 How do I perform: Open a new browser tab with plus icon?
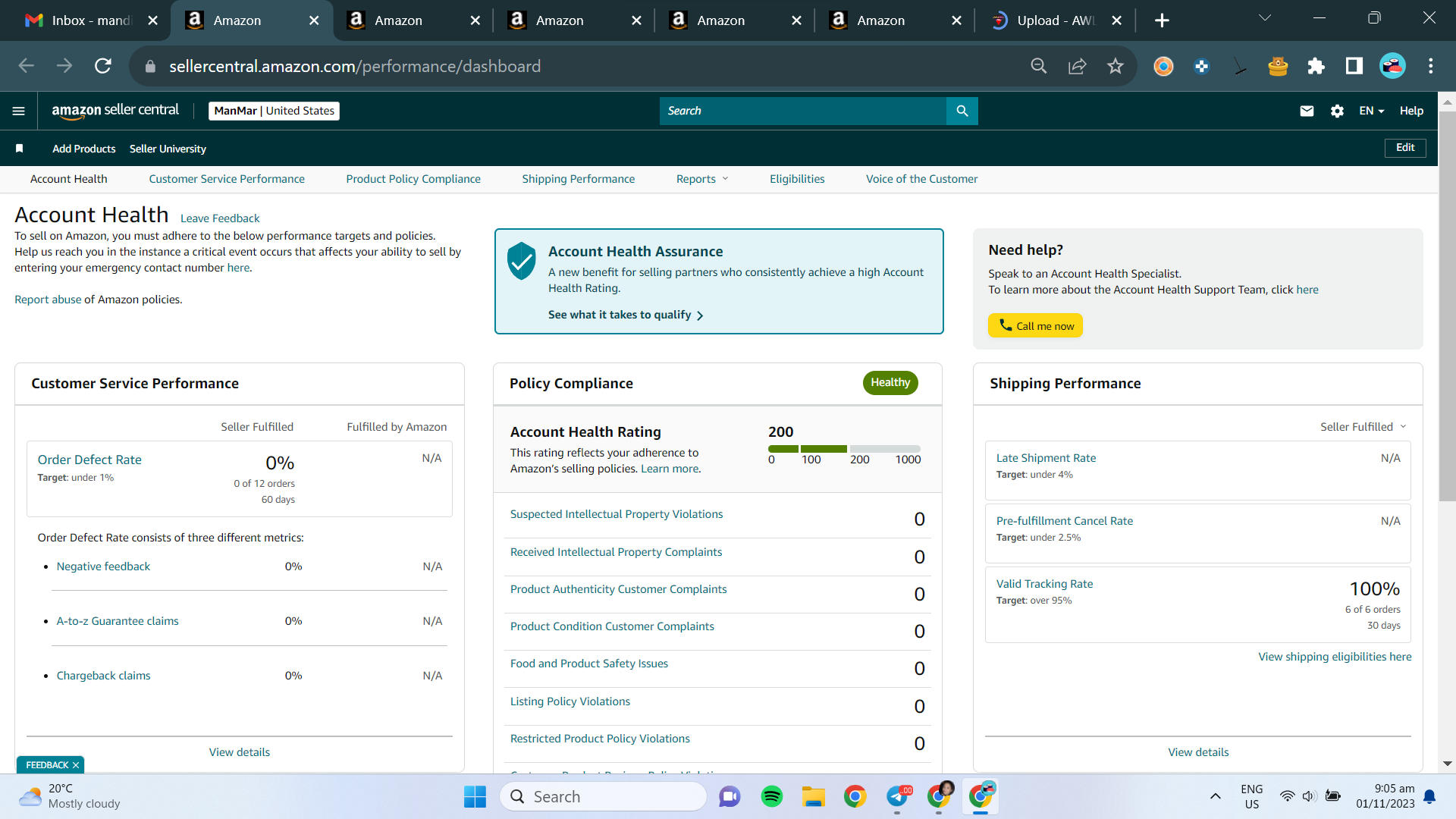(x=1162, y=20)
